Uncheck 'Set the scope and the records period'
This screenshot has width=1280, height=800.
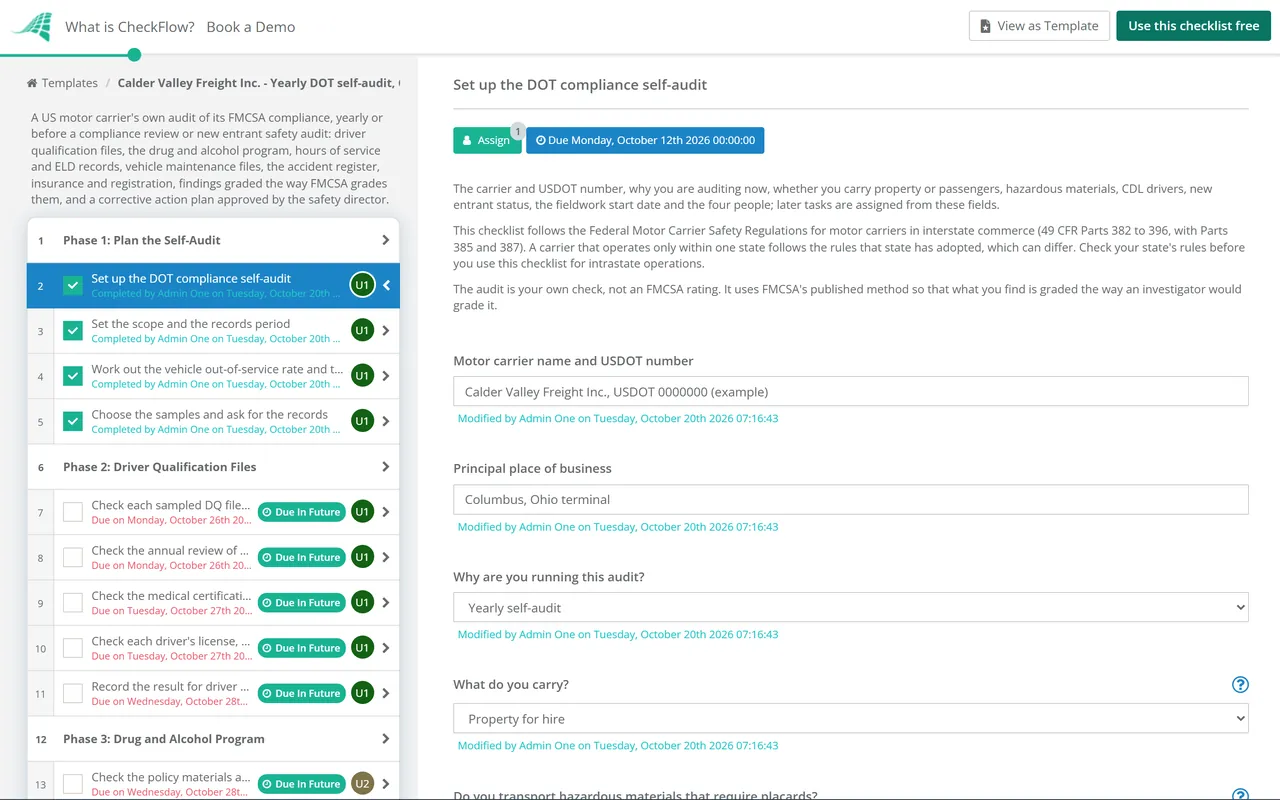pyautogui.click(x=73, y=331)
